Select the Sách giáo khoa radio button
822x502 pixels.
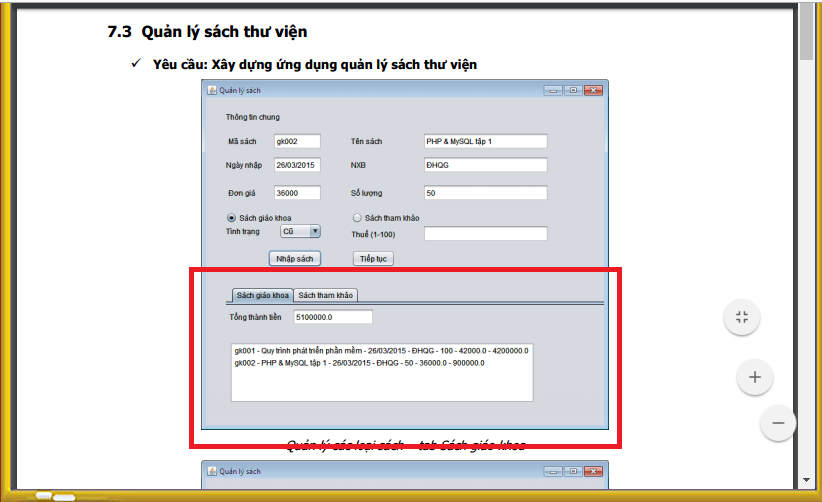232,217
